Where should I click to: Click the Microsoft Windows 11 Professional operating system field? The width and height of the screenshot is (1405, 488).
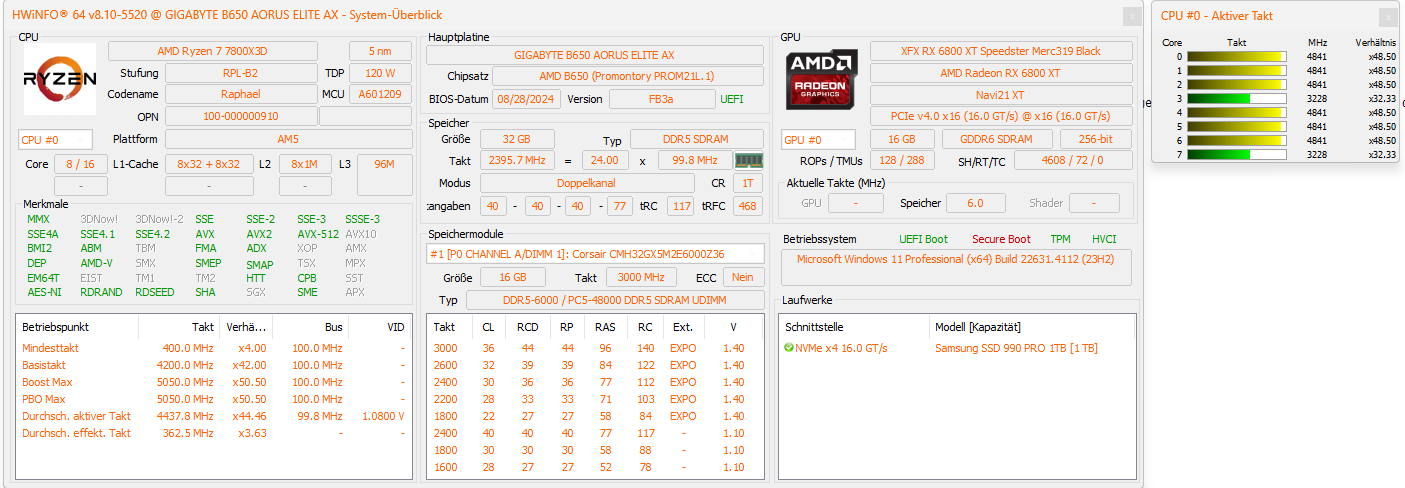pos(957,267)
